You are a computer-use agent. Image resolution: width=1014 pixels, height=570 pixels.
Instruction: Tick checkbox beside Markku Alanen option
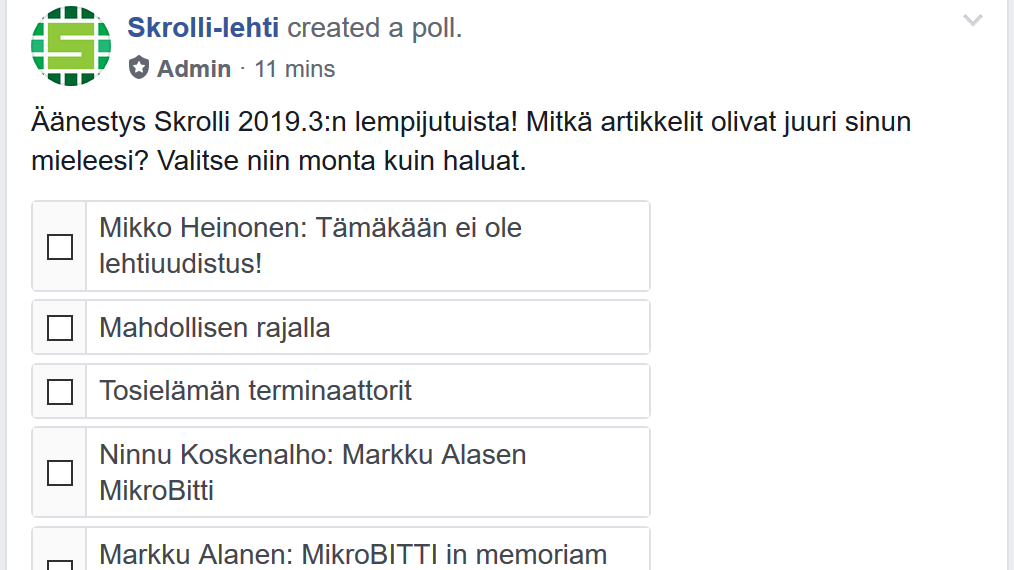pos(60,564)
